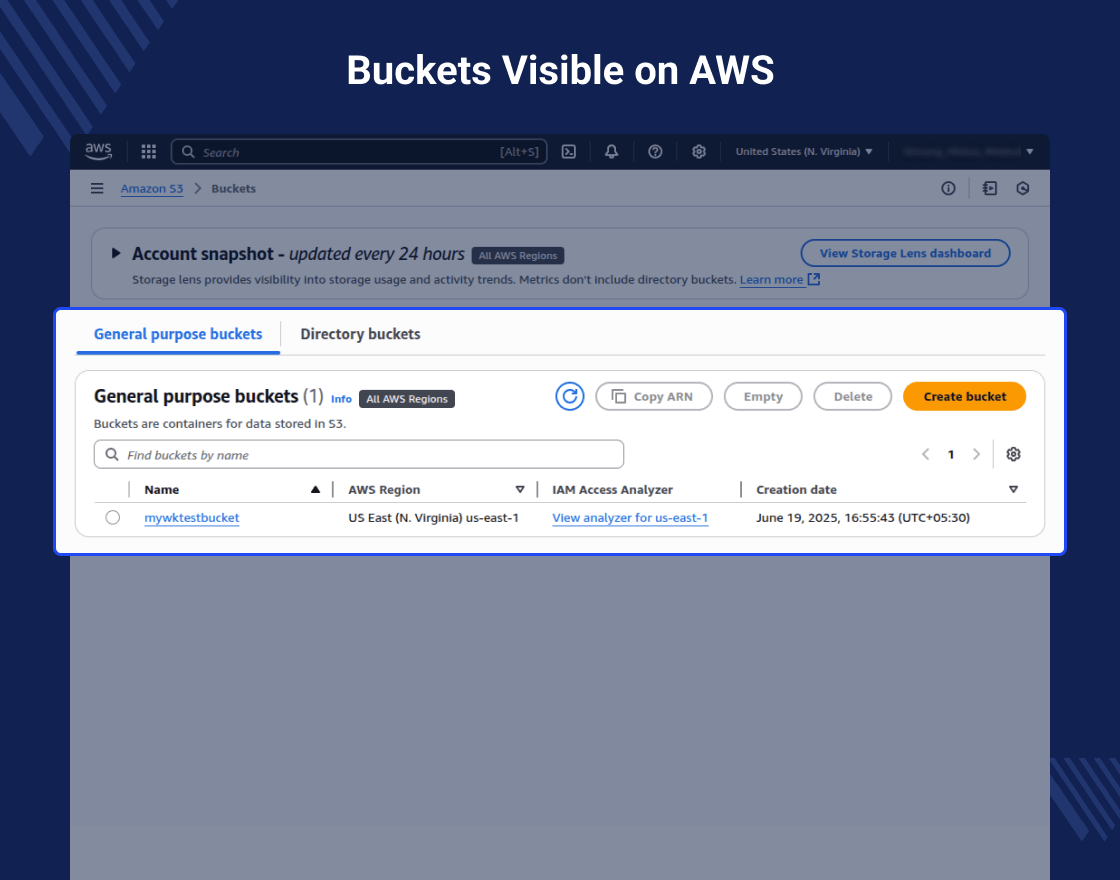
Task: Focus the top Search field
Action: [359, 151]
